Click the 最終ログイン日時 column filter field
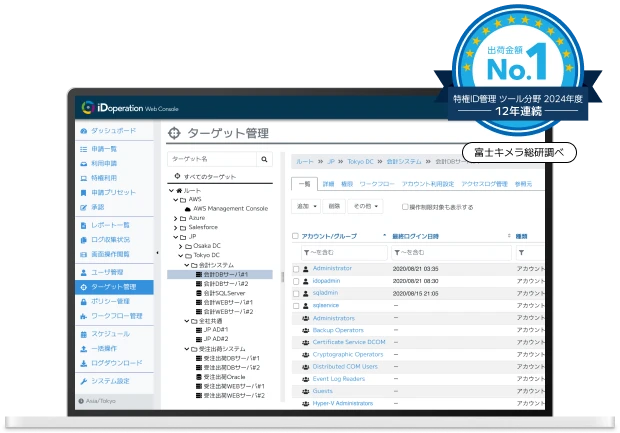 (451, 253)
